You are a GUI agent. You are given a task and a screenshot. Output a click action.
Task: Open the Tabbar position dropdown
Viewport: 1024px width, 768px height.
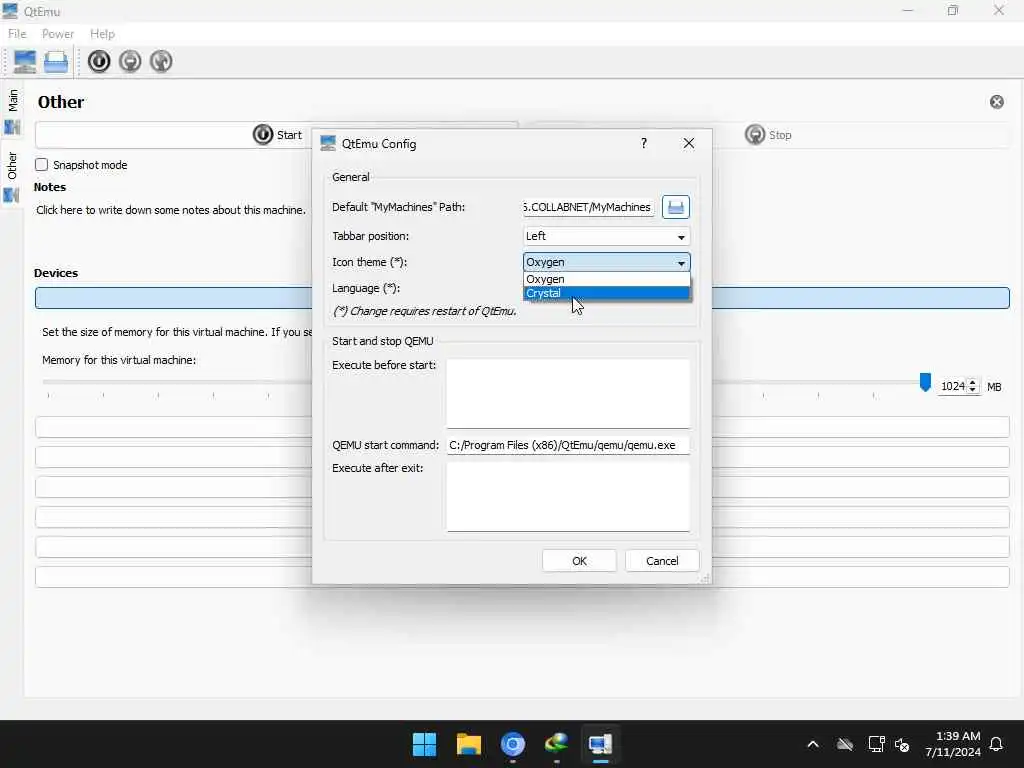(607, 236)
